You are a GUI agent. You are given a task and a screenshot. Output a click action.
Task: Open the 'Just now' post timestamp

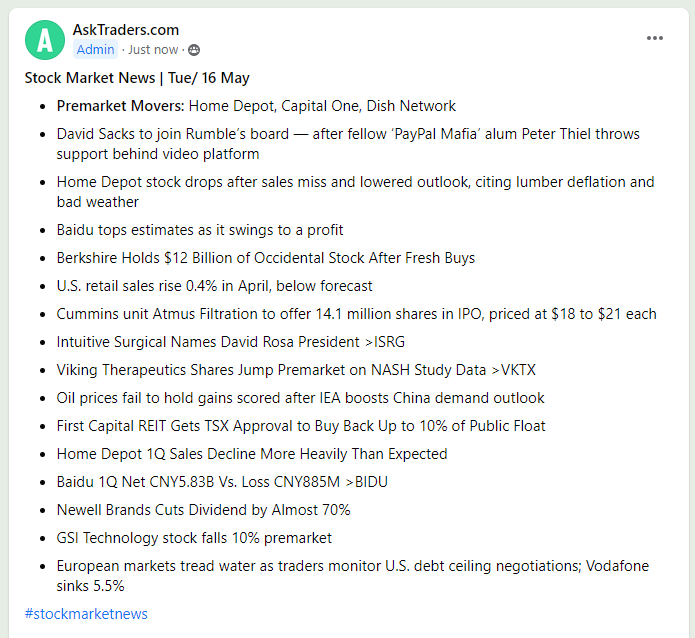pyautogui.click(x=153, y=50)
